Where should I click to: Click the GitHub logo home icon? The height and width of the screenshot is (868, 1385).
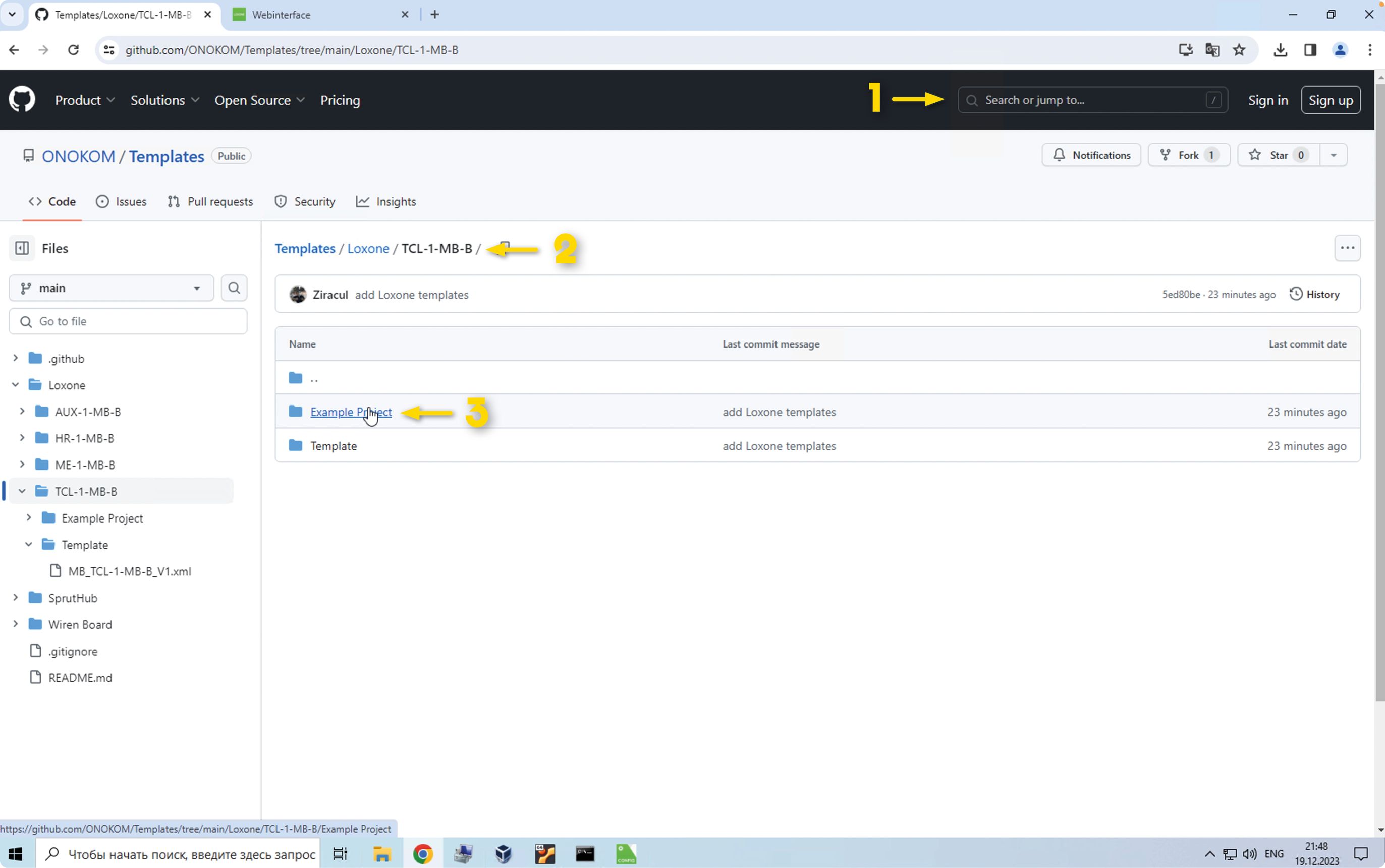(22, 100)
